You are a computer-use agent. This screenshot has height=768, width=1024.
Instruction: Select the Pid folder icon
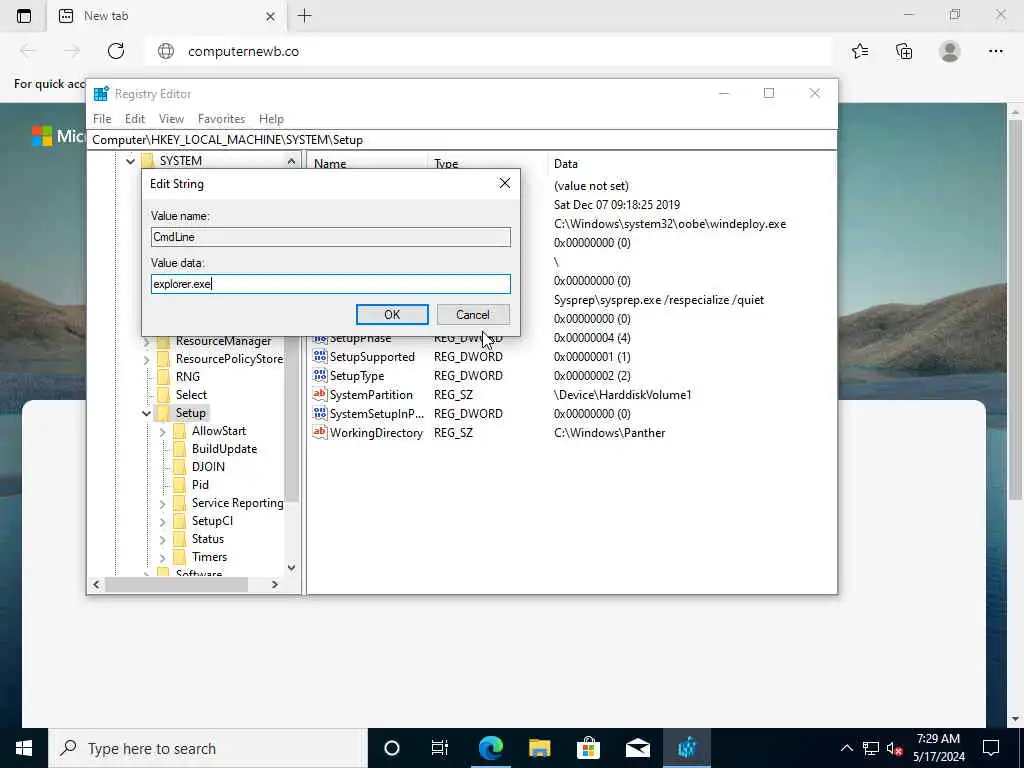[x=180, y=485]
